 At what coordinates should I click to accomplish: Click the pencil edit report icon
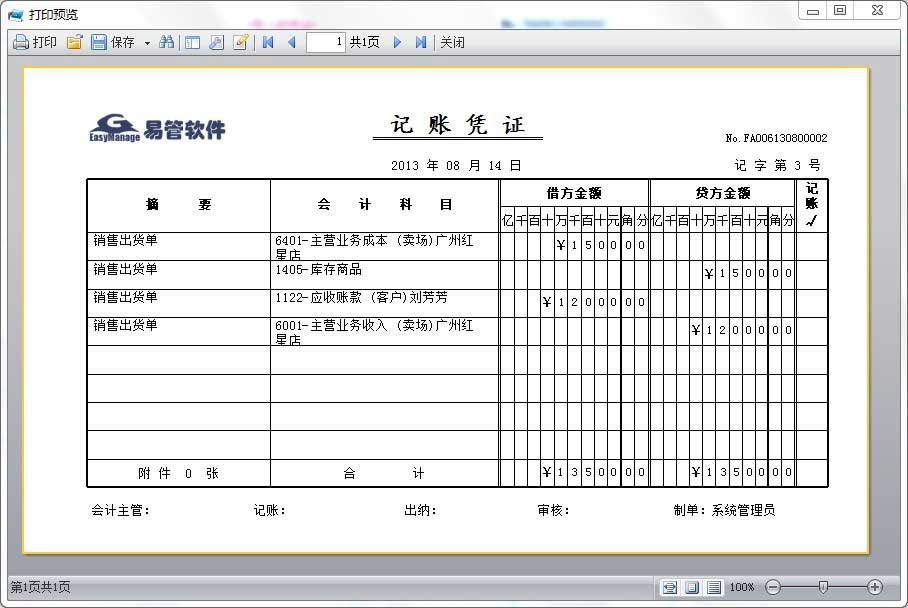241,42
